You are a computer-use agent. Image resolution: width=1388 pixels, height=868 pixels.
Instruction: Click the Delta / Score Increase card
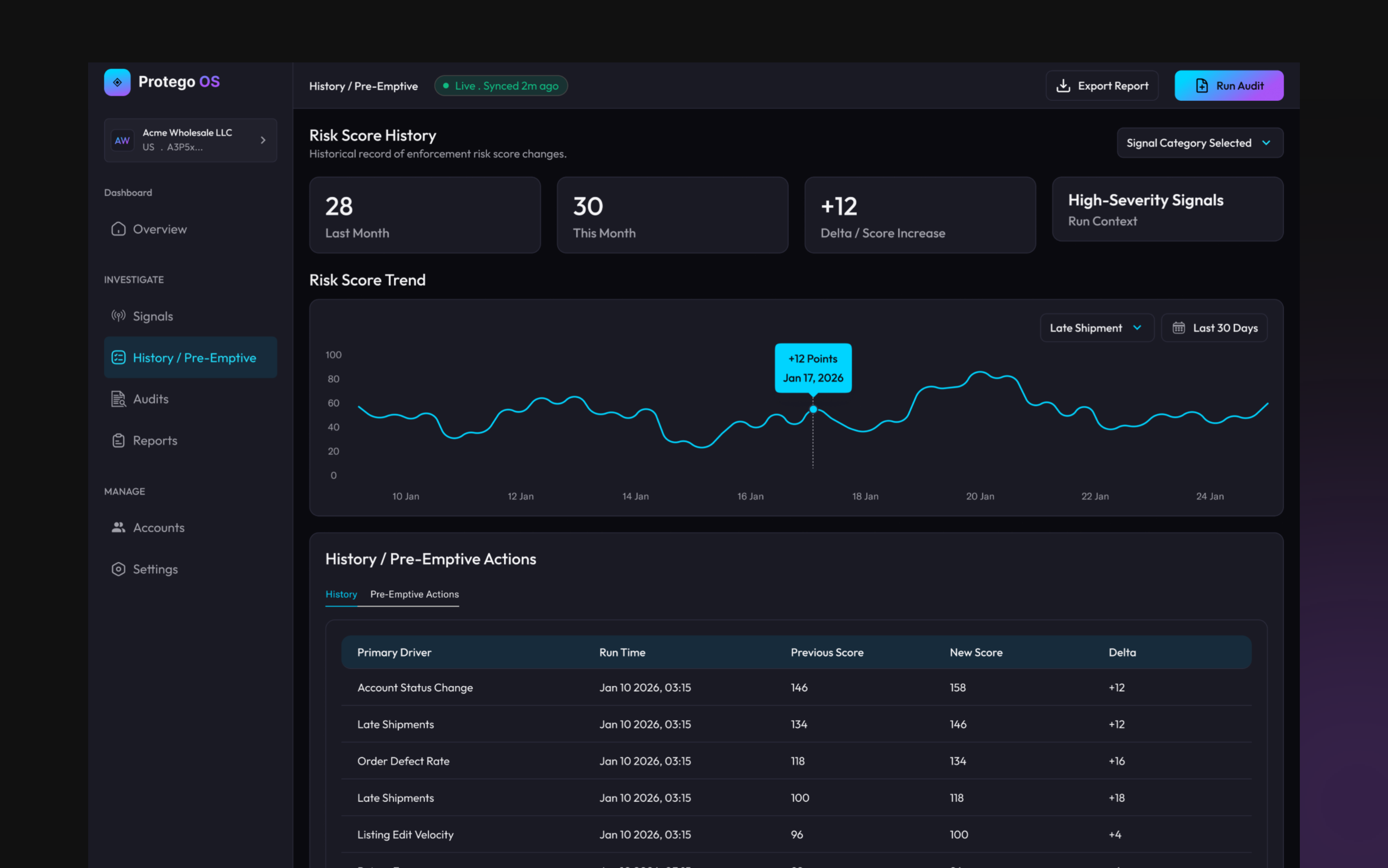[920, 215]
